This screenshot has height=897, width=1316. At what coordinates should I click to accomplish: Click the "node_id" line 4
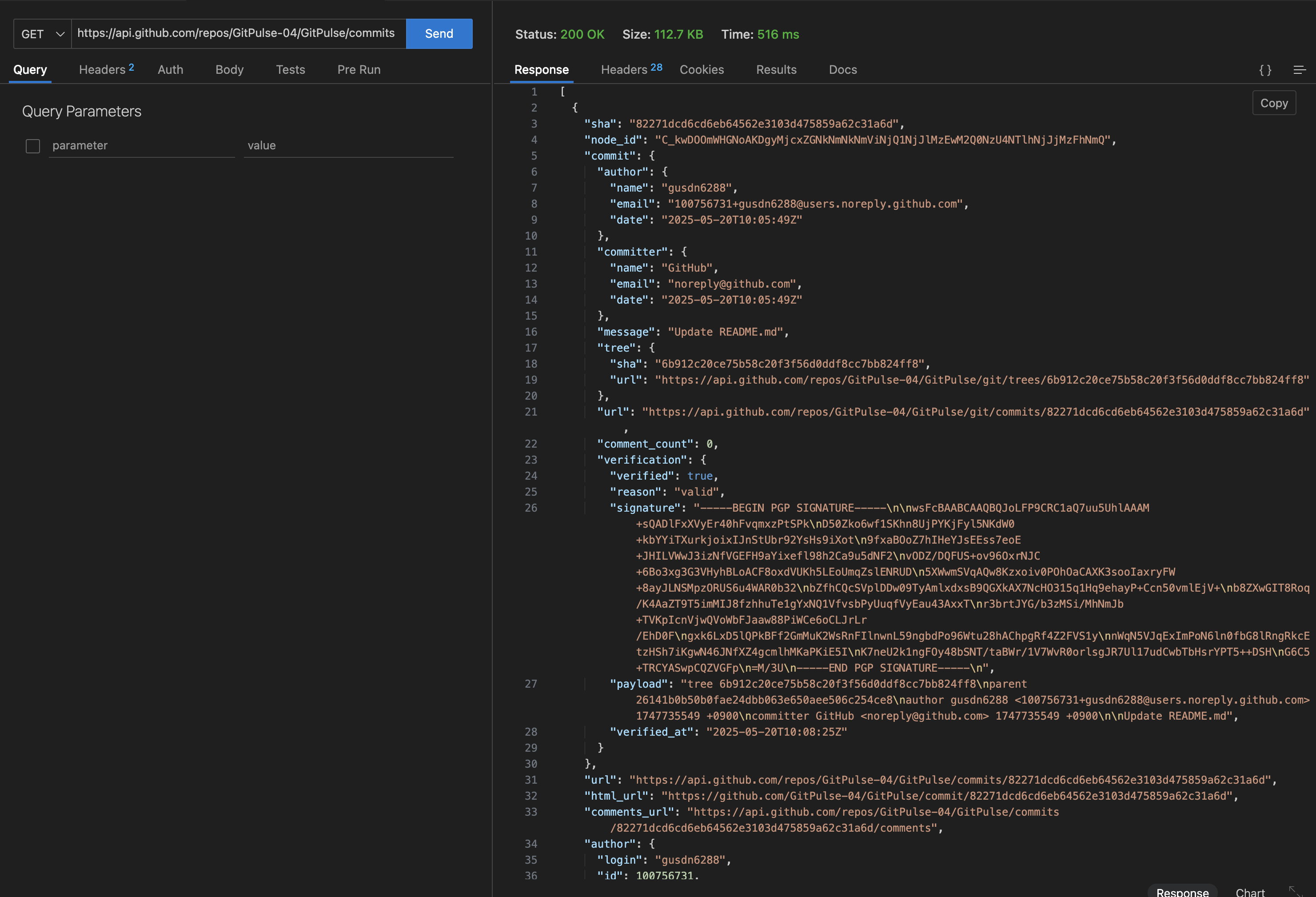[x=850, y=140]
